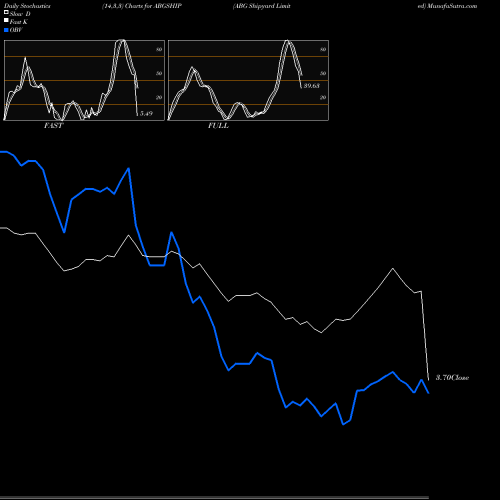Click the '3.70Close' price label
This screenshot has width=500, height=500.
point(452,378)
